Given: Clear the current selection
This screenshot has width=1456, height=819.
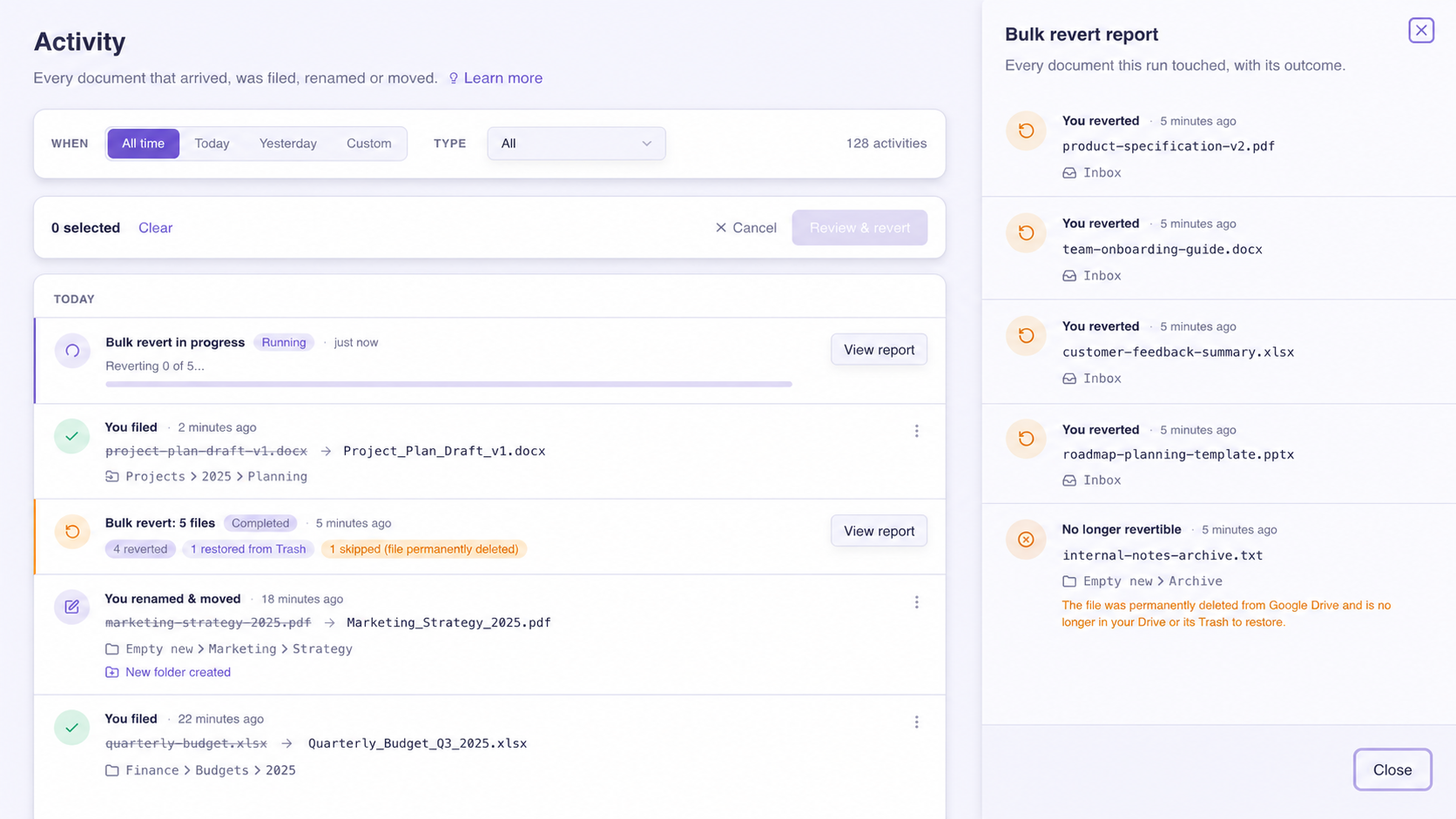Looking at the screenshot, I should (x=156, y=228).
